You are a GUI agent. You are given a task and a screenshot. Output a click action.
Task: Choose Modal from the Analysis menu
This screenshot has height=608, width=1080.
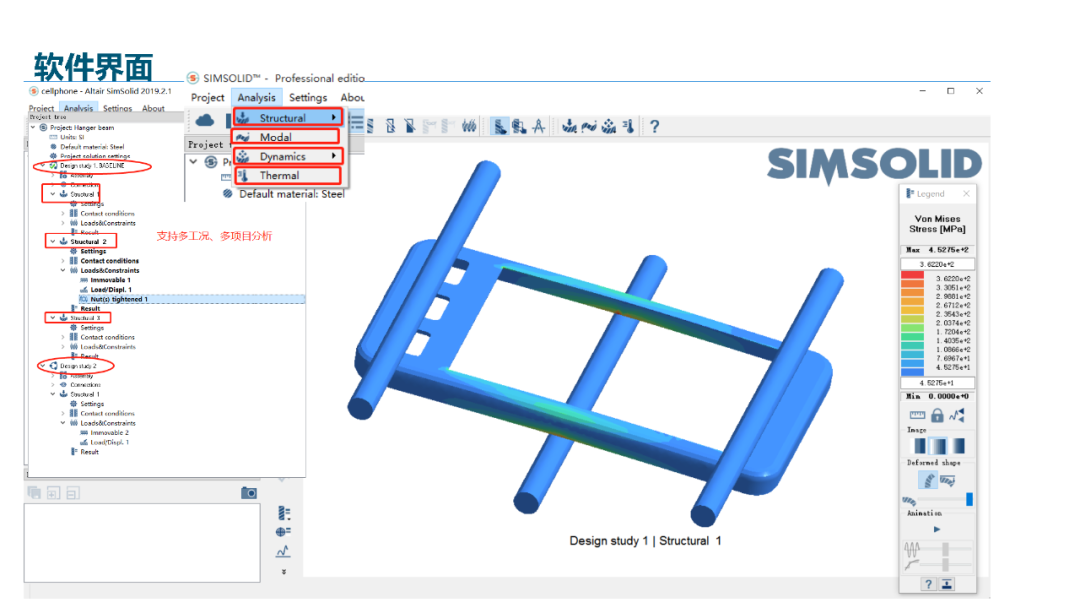[287, 137]
